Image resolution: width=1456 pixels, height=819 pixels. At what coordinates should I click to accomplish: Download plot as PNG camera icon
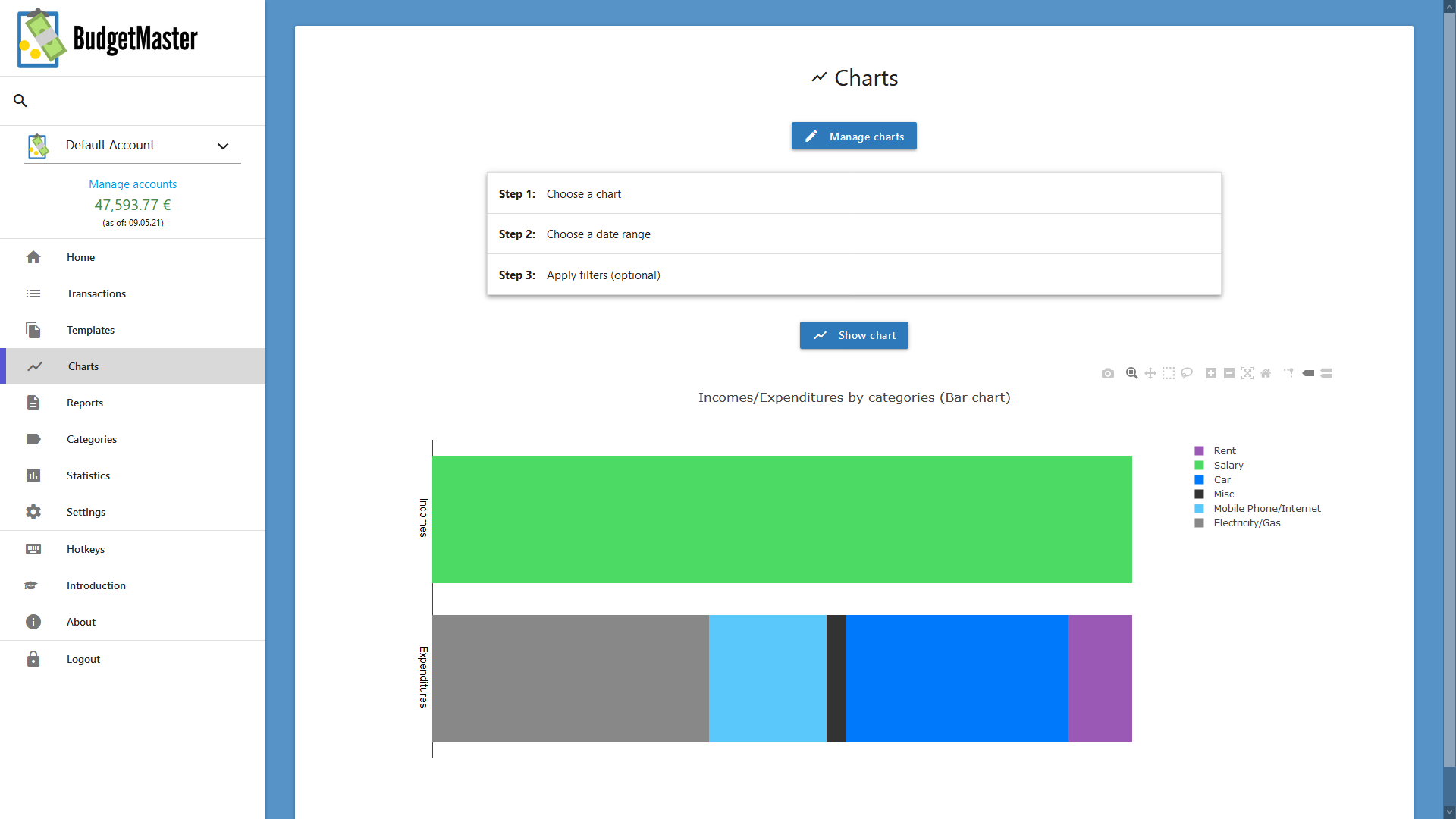pyautogui.click(x=1108, y=373)
